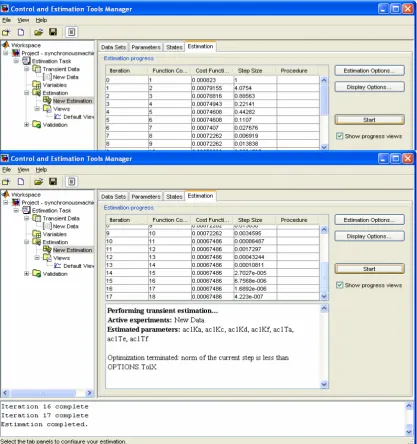Expand Validation node in upper tree
Image resolution: width=417 pixels, height=444 pixels.
click(x=26, y=125)
